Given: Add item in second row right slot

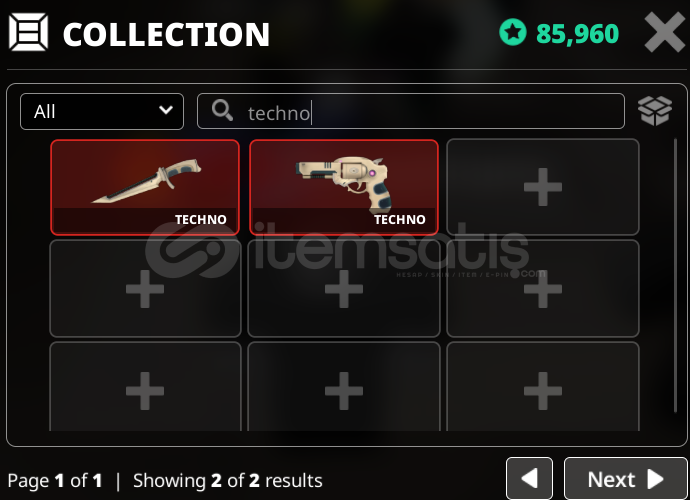Looking at the screenshot, I should coord(543,289).
